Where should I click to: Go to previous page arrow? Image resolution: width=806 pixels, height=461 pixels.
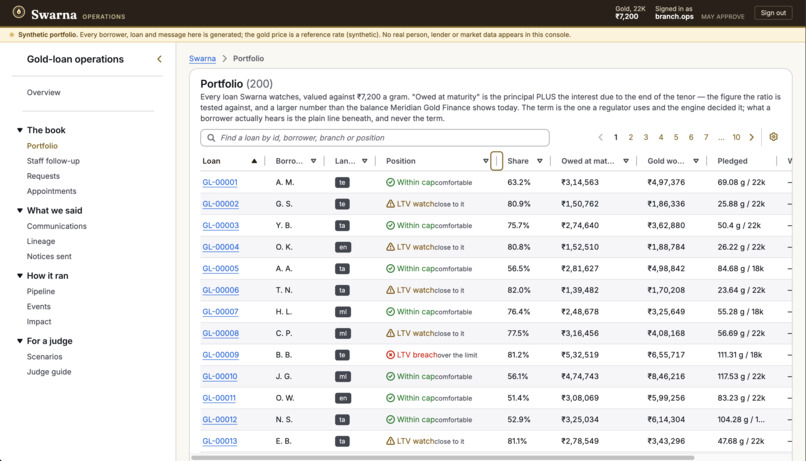(x=600, y=137)
